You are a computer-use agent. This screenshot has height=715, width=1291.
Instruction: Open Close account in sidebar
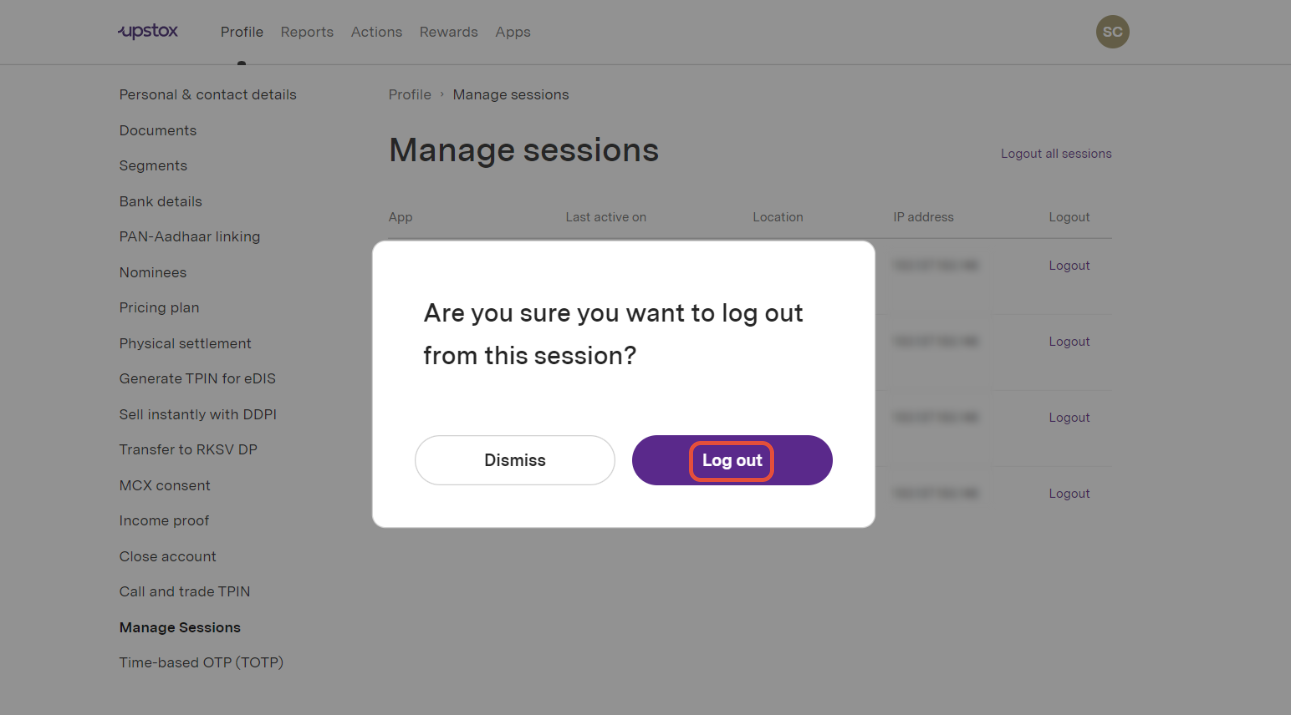[x=167, y=556]
